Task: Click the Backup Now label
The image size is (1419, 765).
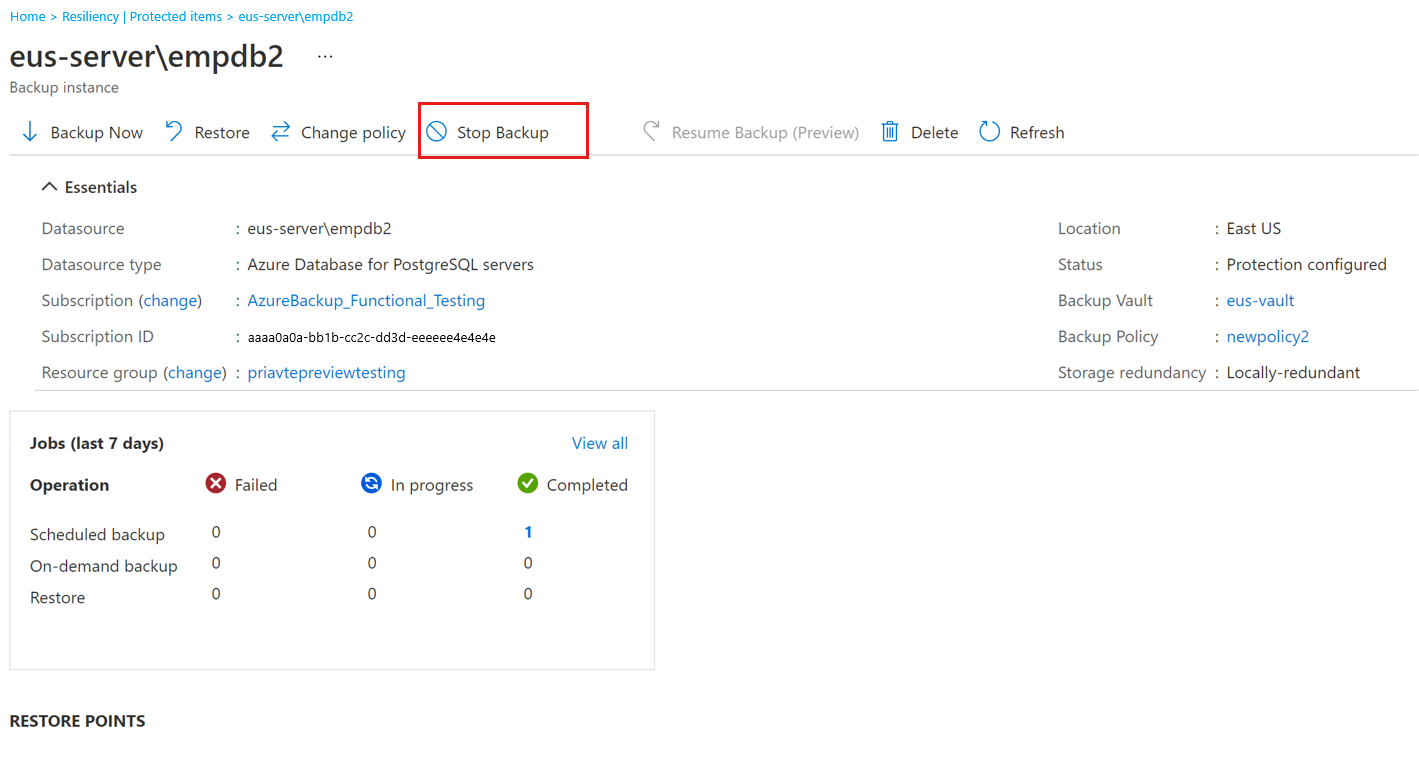Action: point(97,133)
